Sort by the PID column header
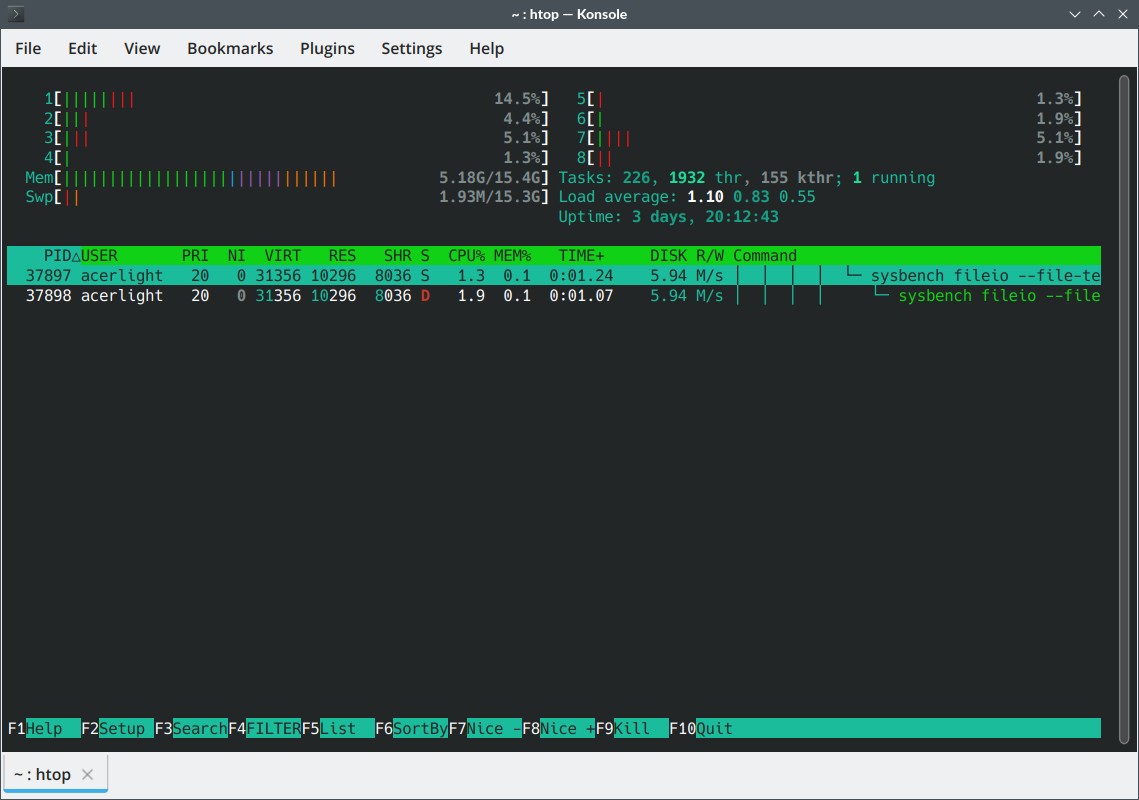 click(x=56, y=255)
